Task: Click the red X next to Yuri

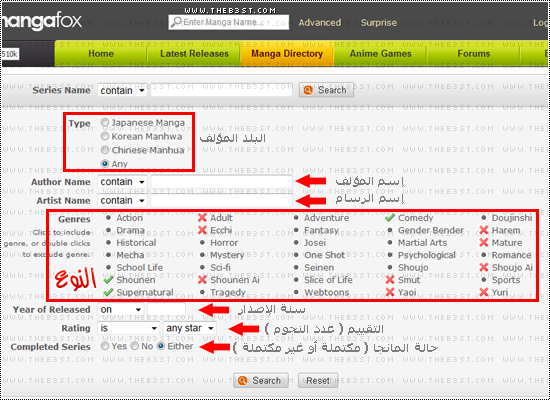Action: pos(484,292)
